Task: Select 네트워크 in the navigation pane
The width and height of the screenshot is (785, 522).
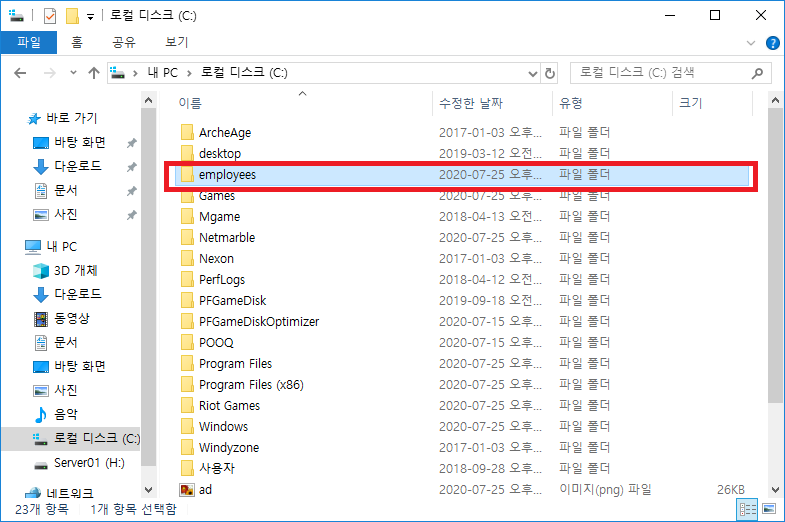Action: (x=70, y=493)
